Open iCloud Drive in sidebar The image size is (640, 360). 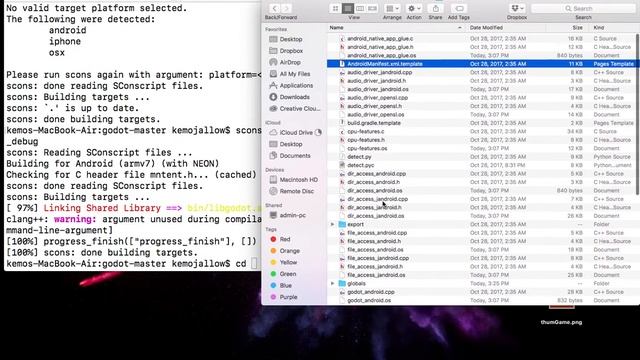[296, 133]
